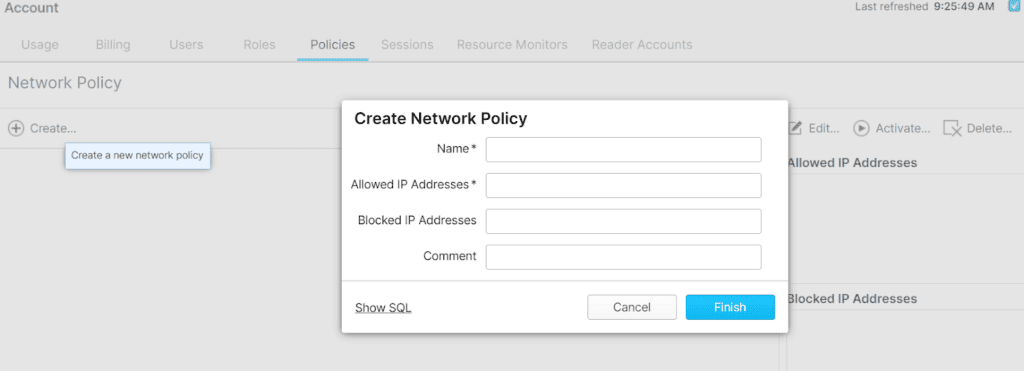1024x371 pixels.
Task: Open the Users tab
Action: coord(186,45)
